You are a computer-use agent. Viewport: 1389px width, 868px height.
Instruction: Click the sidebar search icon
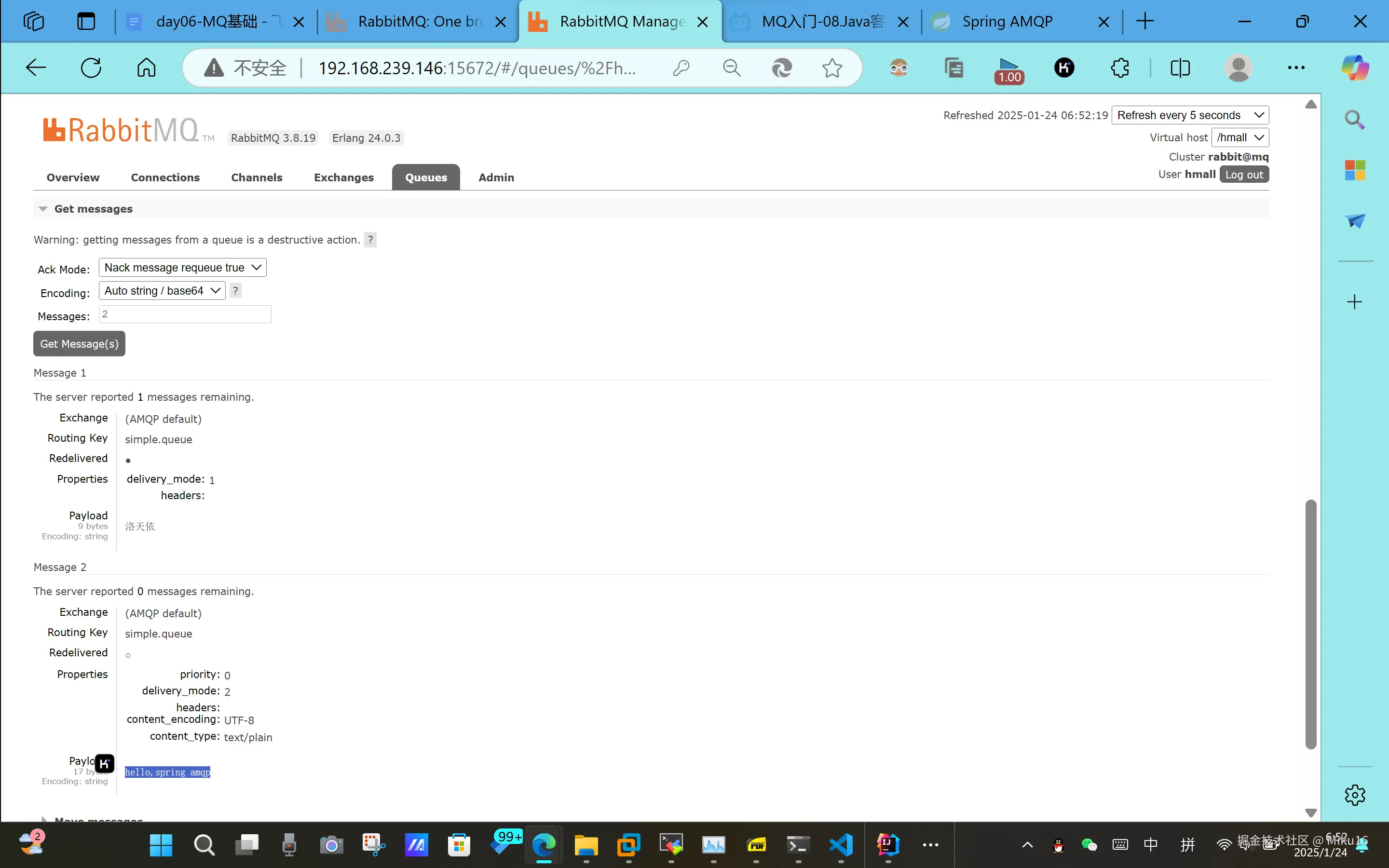pyautogui.click(x=1355, y=120)
